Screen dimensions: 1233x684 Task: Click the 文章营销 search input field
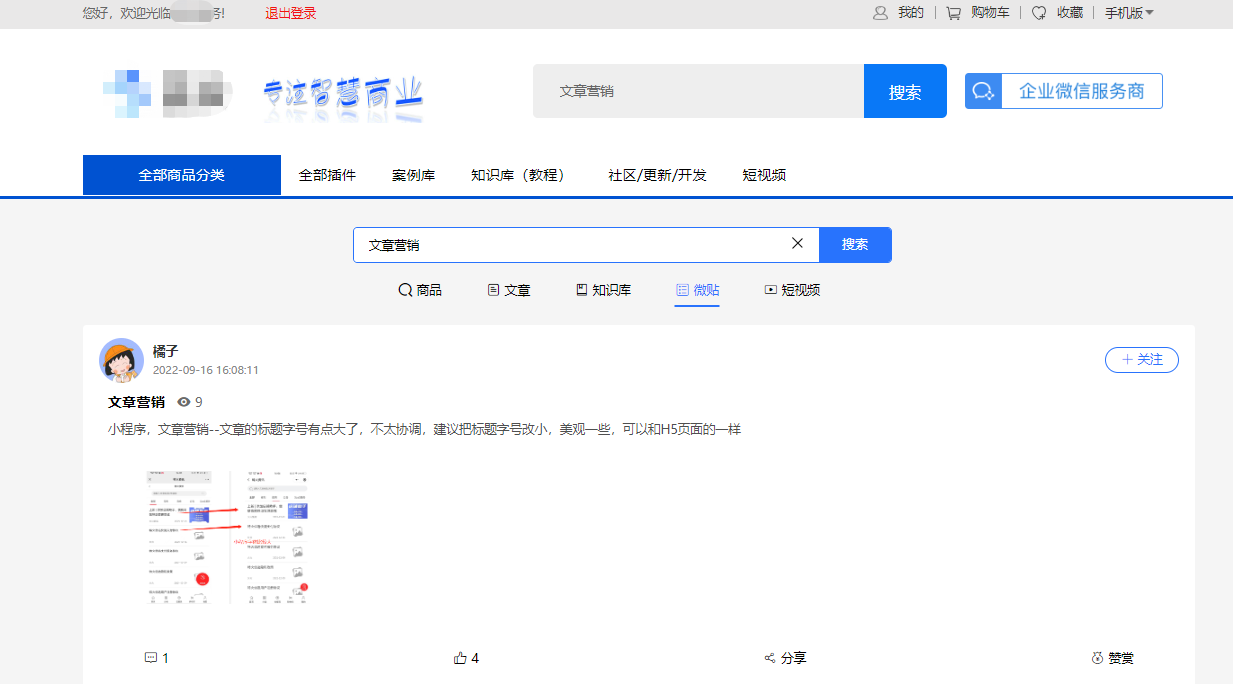(x=570, y=245)
